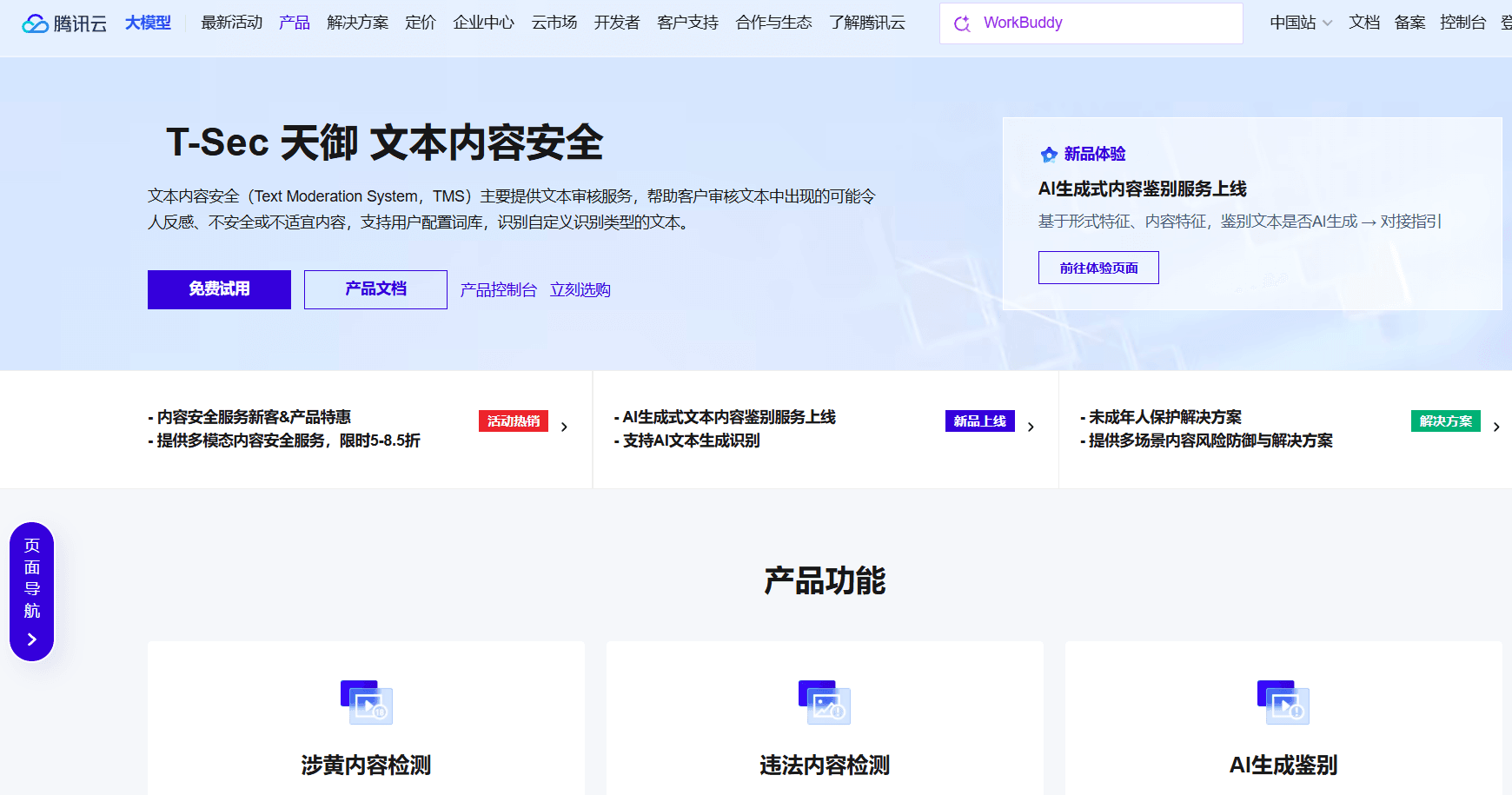Open the 解决方案 navigation menu
The image size is (1512, 795).
[358, 23]
